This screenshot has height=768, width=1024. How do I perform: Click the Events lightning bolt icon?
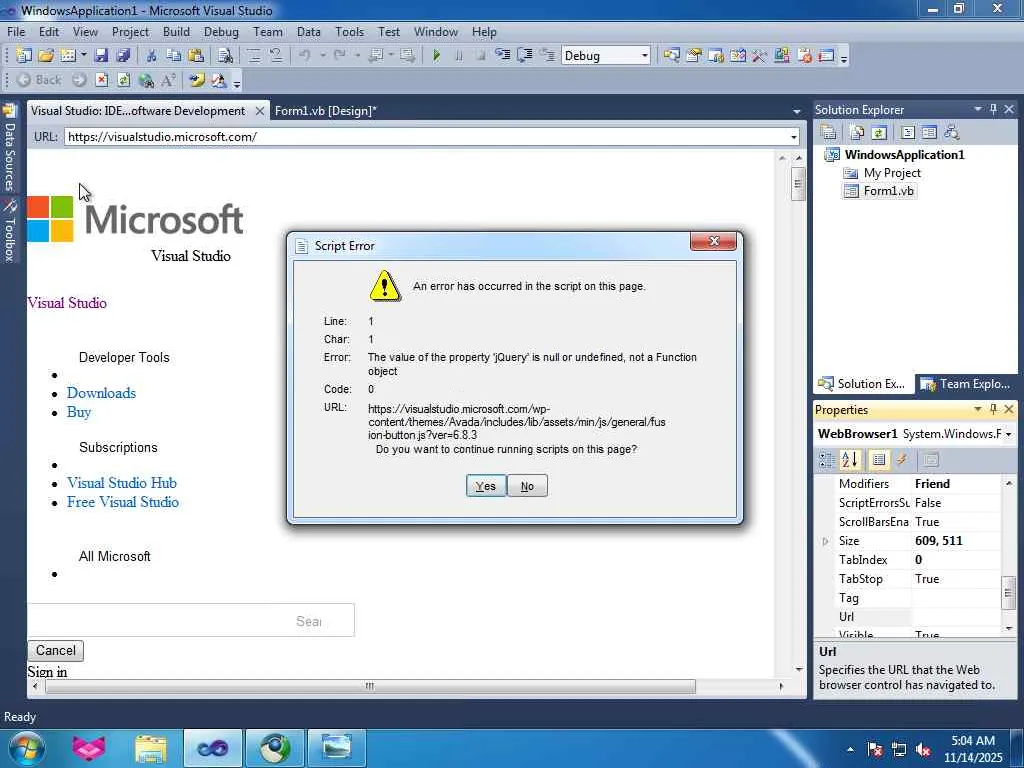pyautogui.click(x=902, y=460)
